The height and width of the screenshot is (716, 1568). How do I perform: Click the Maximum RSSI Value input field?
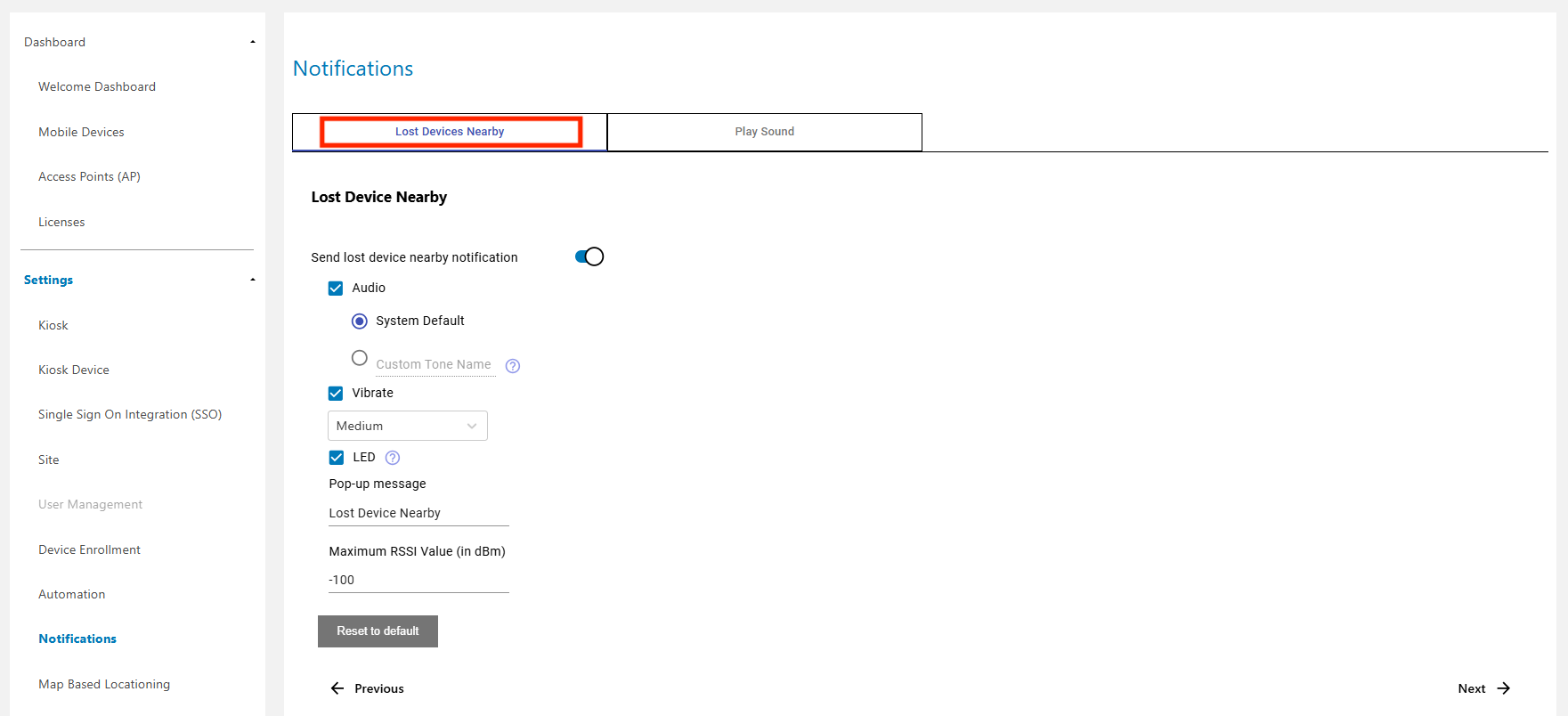(x=418, y=580)
